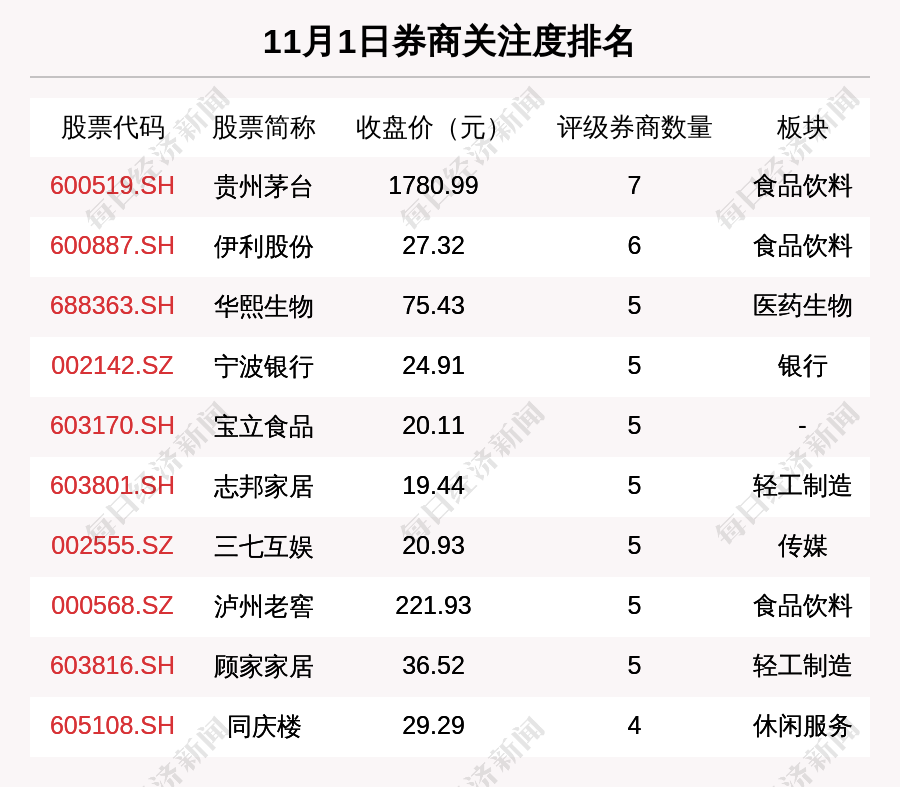The image size is (900, 787).
Task: Click broker count 4 for 同庆楼
Action: point(634,726)
